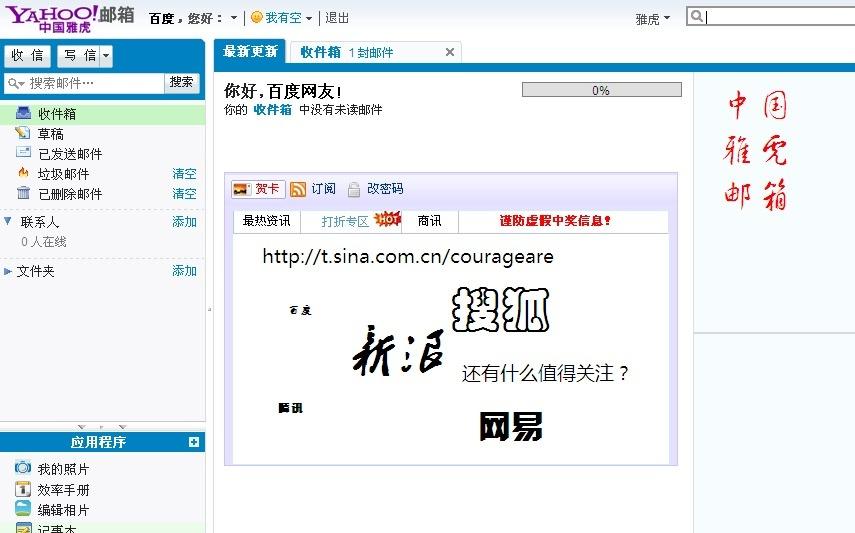The height and width of the screenshot is (533, 855).
Task: Click the 新浪 calligraphy text in ad
Action: [x=398, y=351]
